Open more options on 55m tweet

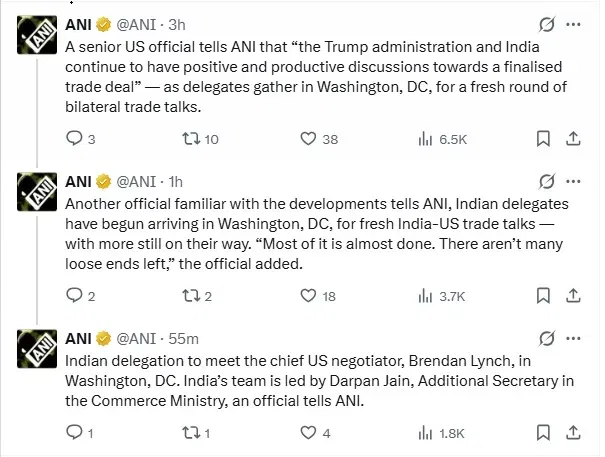pyautogui.click(x=574, y=338)
